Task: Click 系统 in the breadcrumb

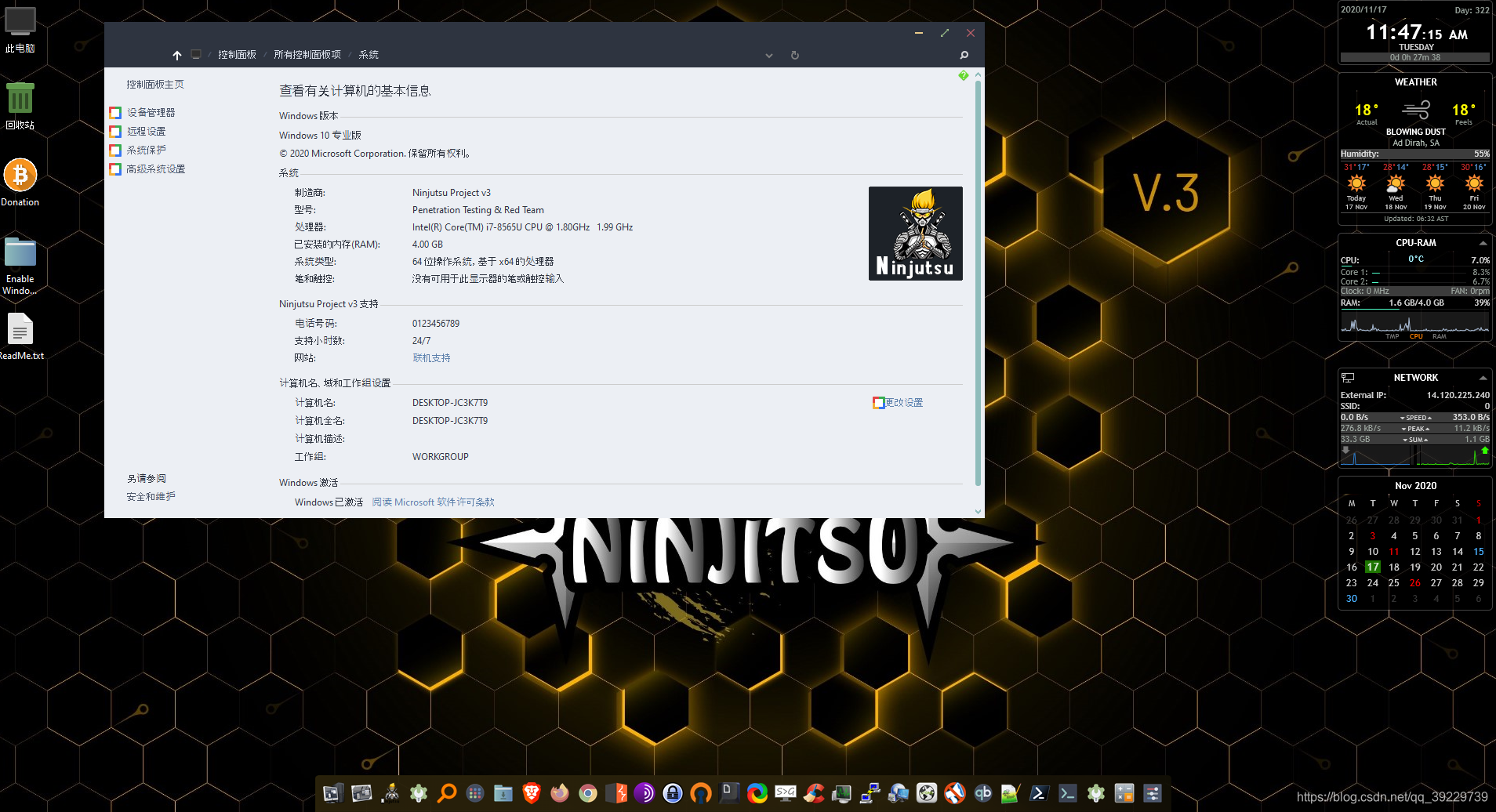Action: pyautogui.click(x=369, y=55)
